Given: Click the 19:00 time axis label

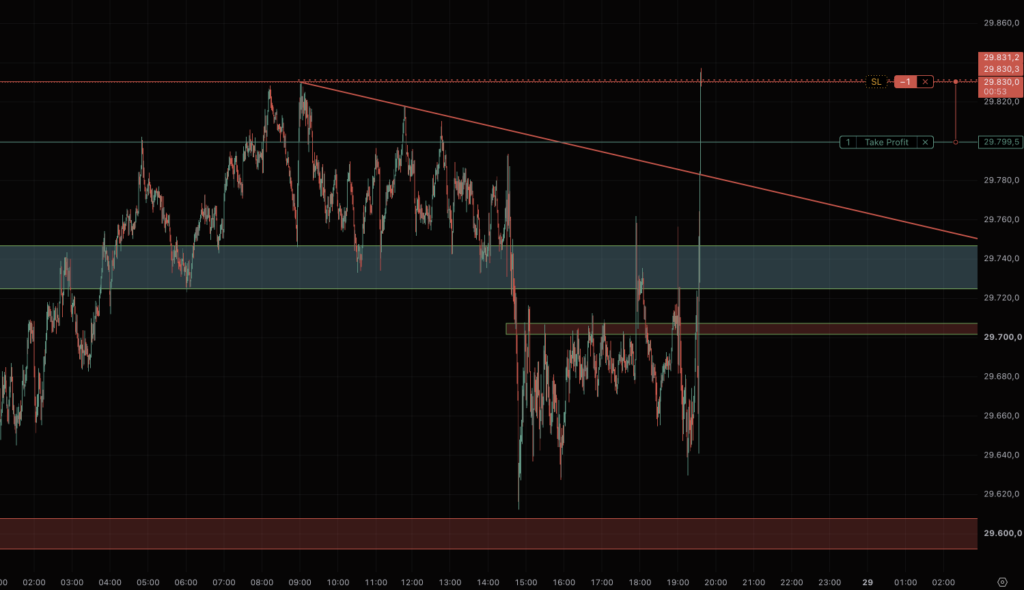Looking at the screenshot, I should click(678, 582).
